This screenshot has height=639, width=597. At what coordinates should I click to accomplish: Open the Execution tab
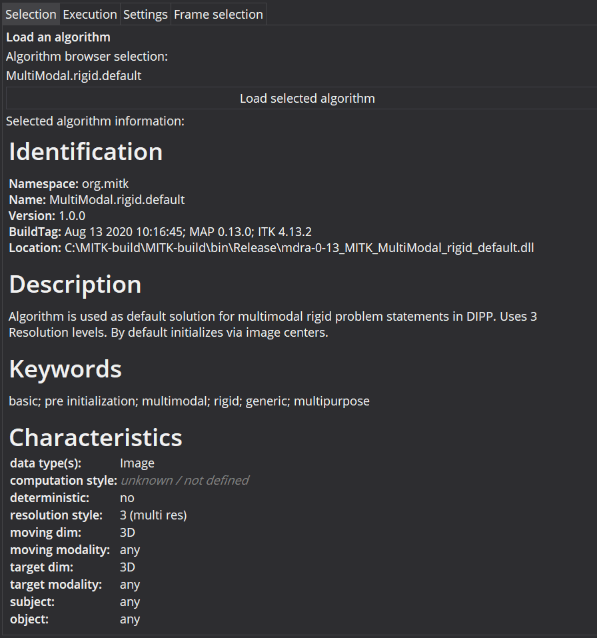pos(90,14)
